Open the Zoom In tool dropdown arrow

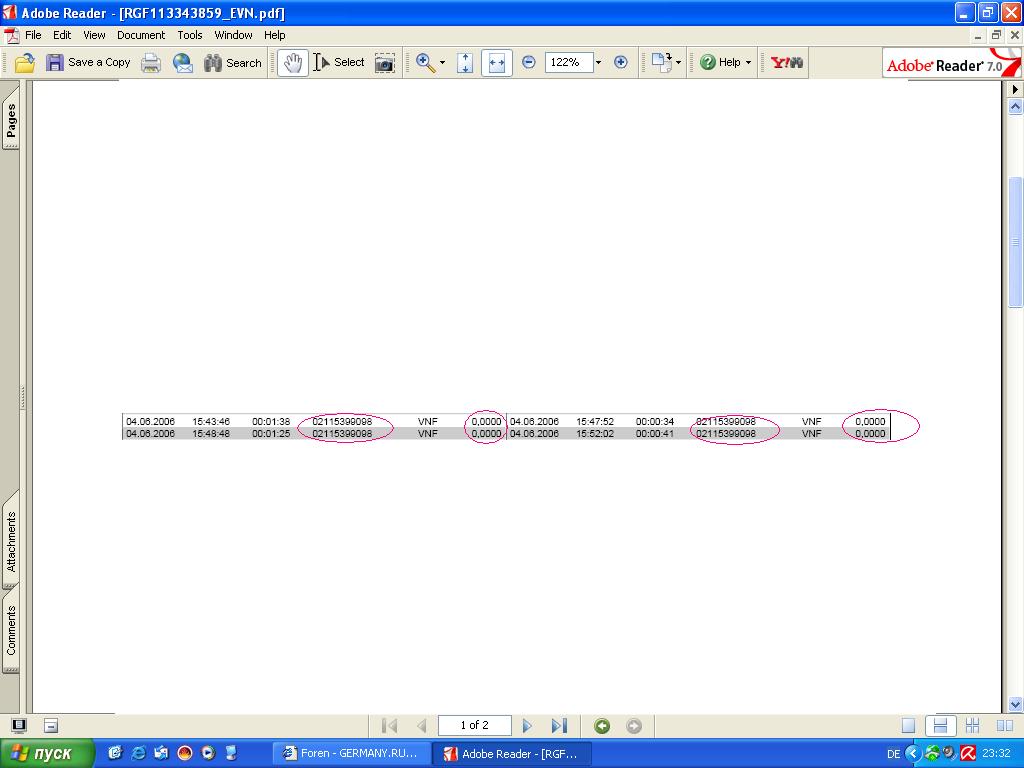[442, 62]
